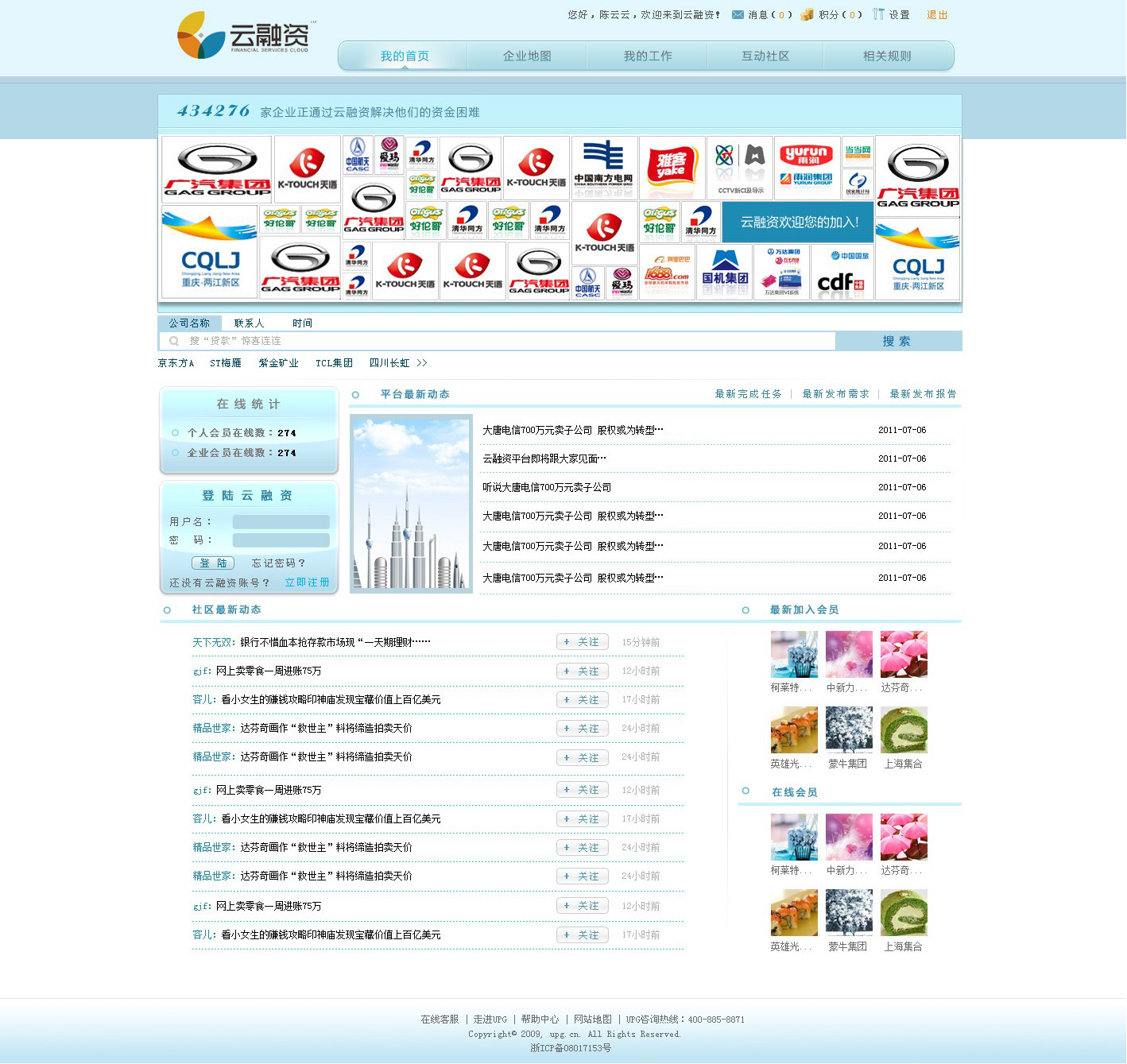The width and height of the screenshot is (1127, 1064).
Task: Open news 云融资平台即将跟大家见面
Action: pos(544,458)
